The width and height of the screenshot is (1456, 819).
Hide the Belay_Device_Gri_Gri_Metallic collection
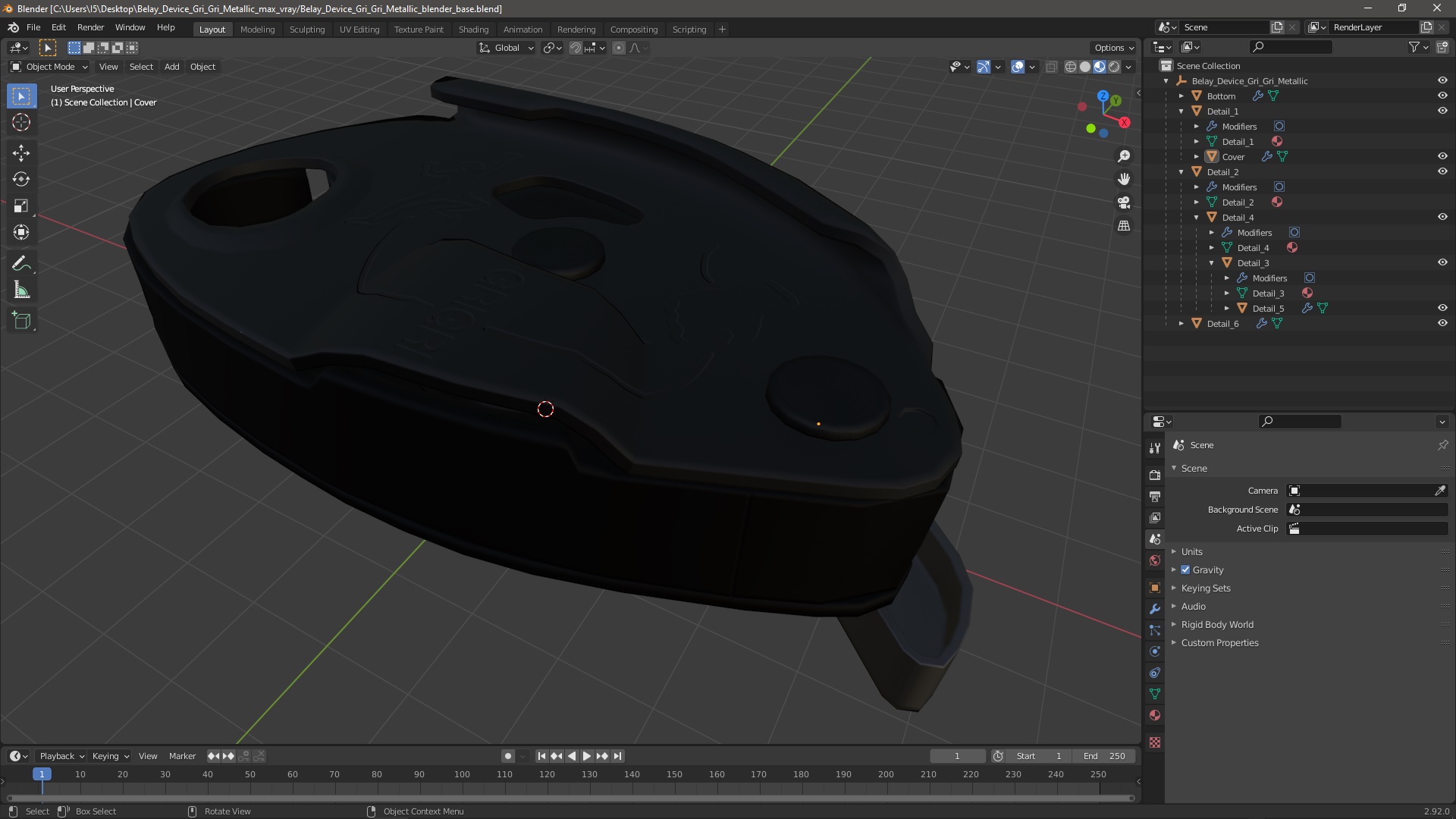[1442, 80]
